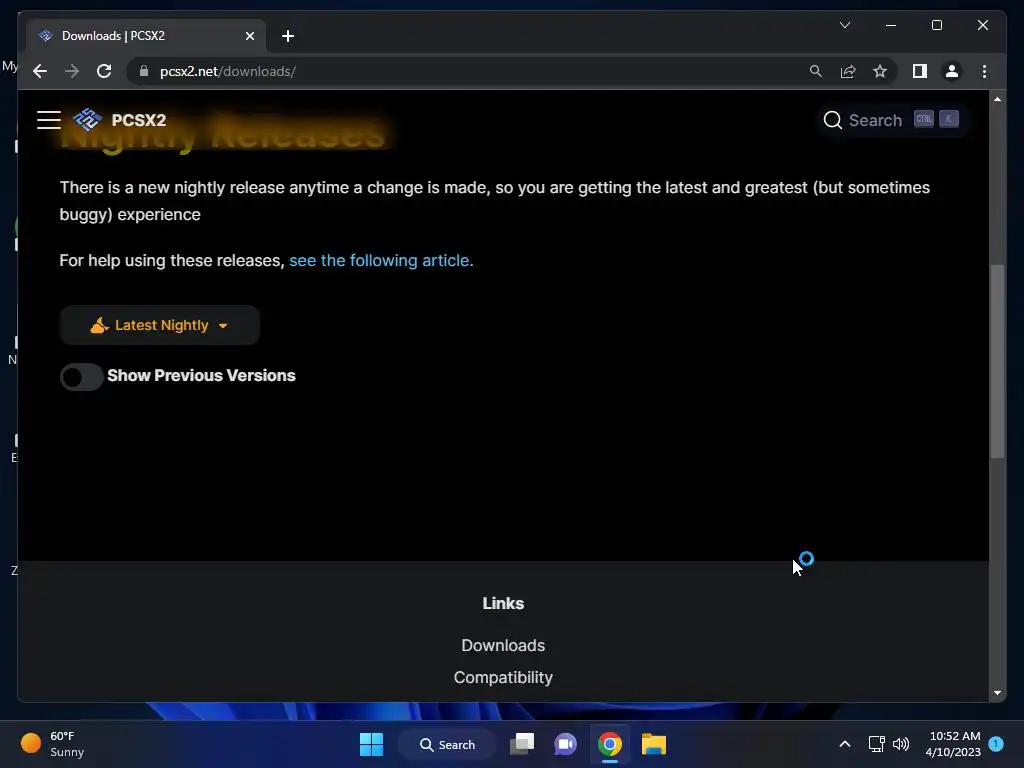
Task: Click the page scrollbar thumb
Action: [x=997, y=361]
